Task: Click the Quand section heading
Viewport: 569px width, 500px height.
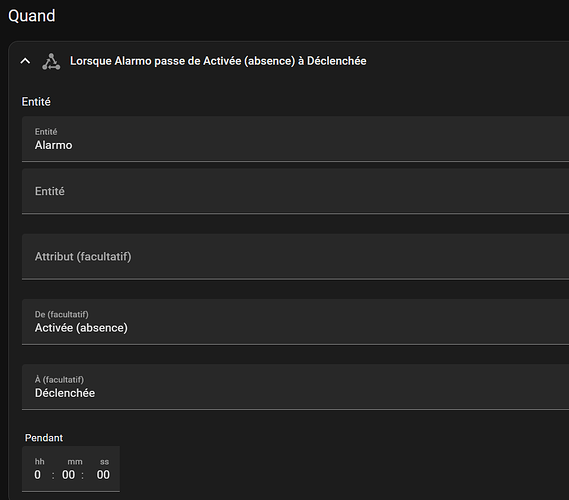Action: [32, 16]
